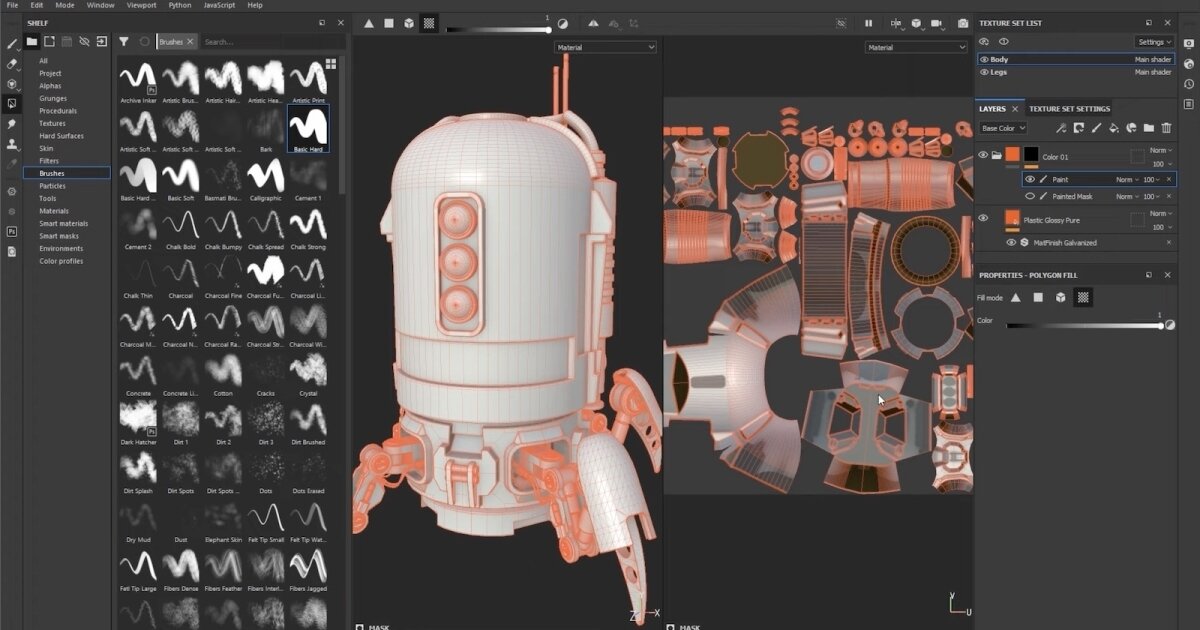1200x630 pixels.
Task: Select the Paint brush tool in left toolbar
Action: pyautogui.click(x=12, y=44)
